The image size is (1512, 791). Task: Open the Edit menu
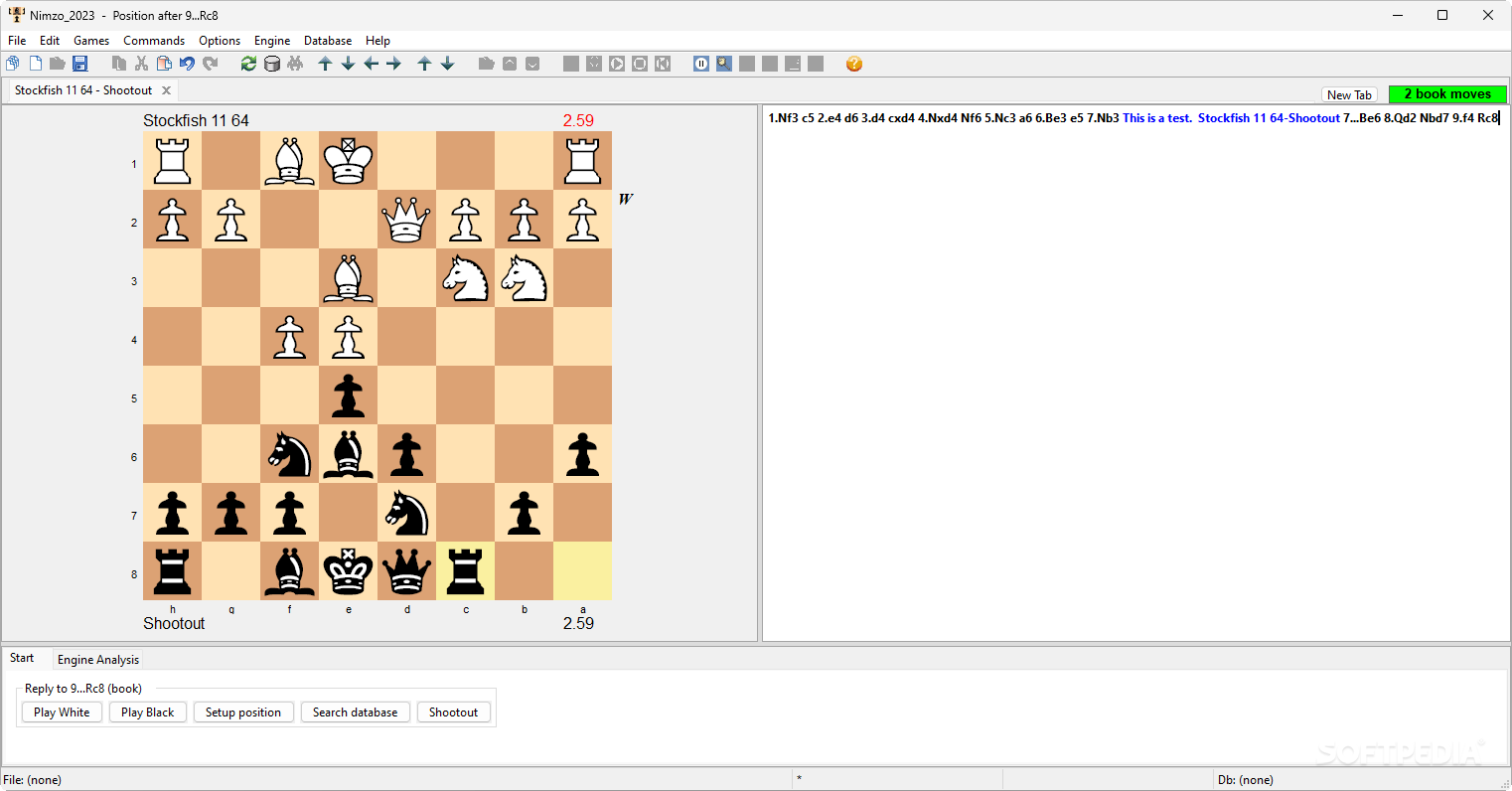point(50,41)
